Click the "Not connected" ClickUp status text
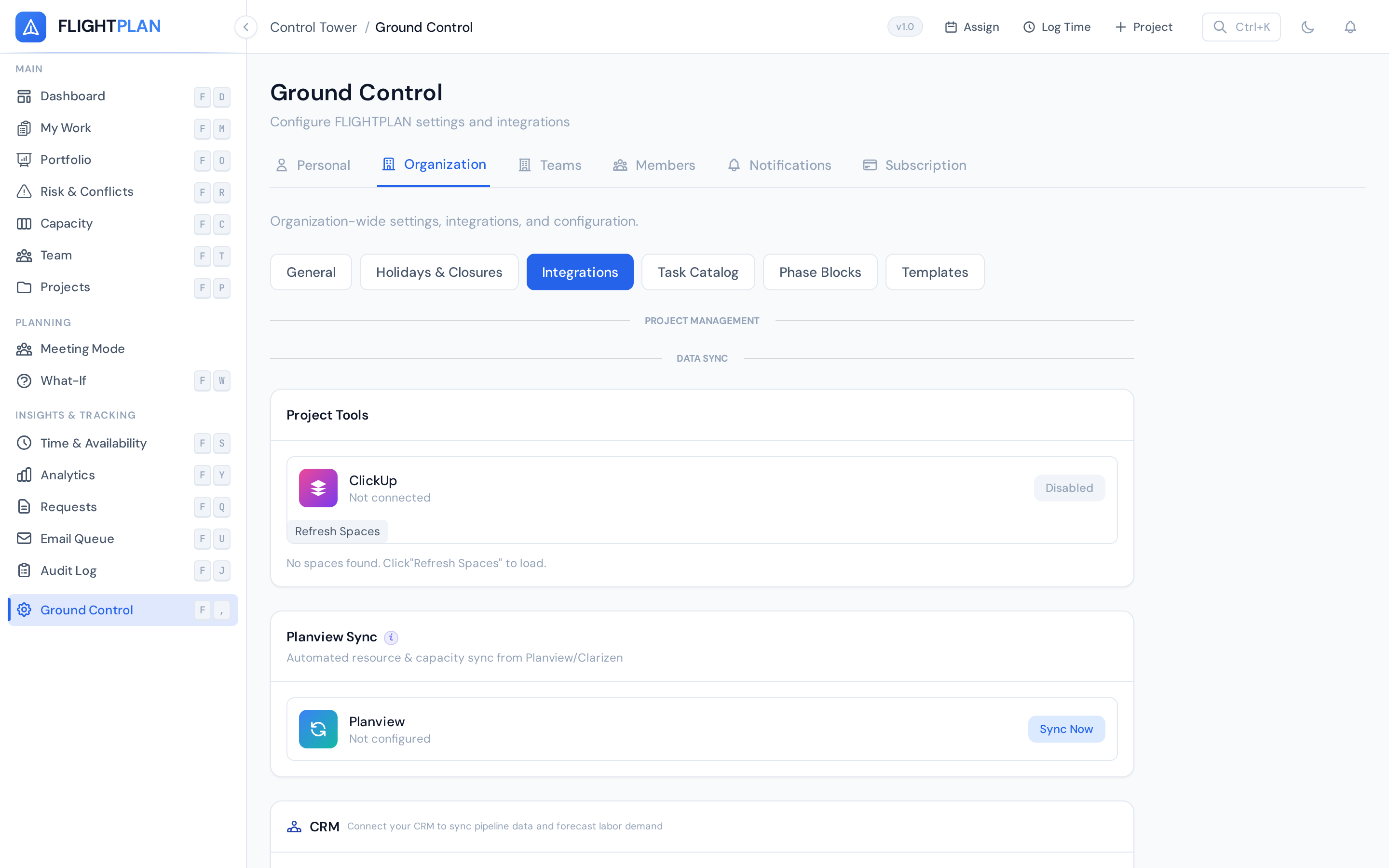The height and width of the screenshot is (868, 1389). [x=390, y=498]
